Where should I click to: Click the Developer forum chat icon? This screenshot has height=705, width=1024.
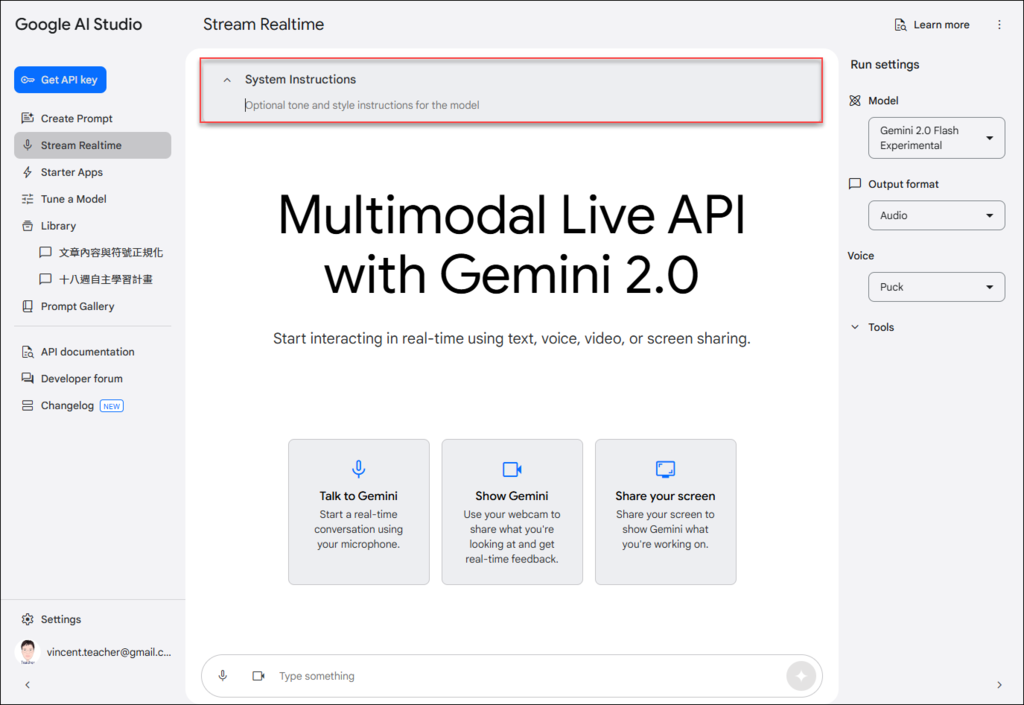(27, 379)
